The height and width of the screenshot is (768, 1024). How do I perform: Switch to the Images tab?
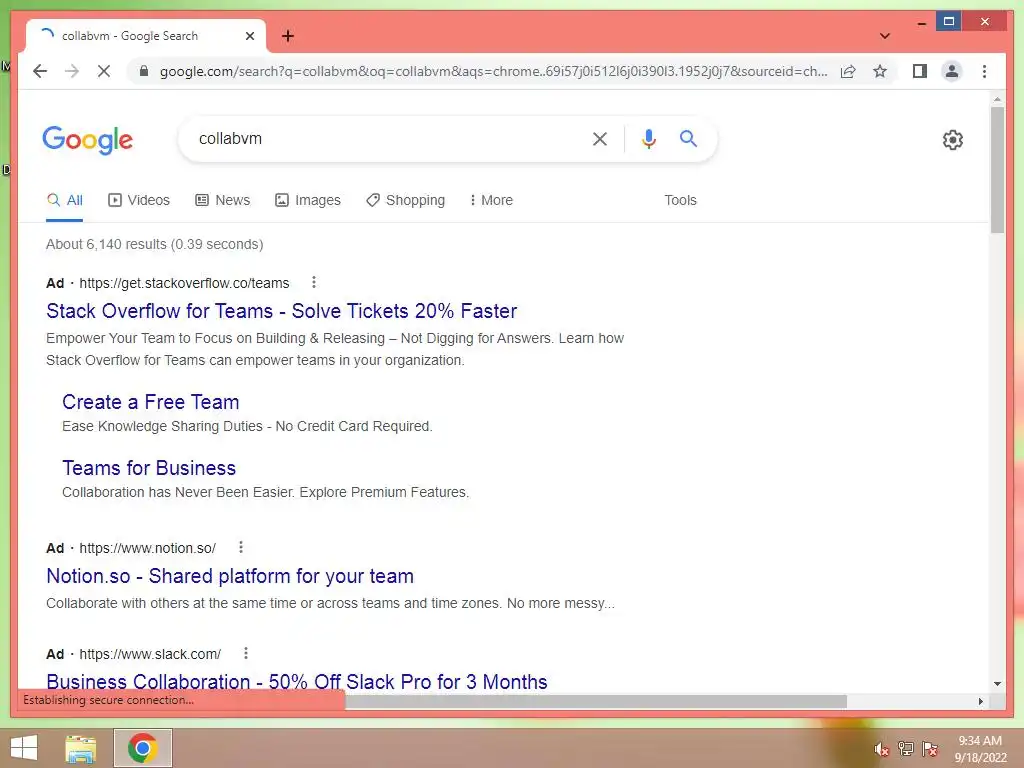(x=308, y=200)
